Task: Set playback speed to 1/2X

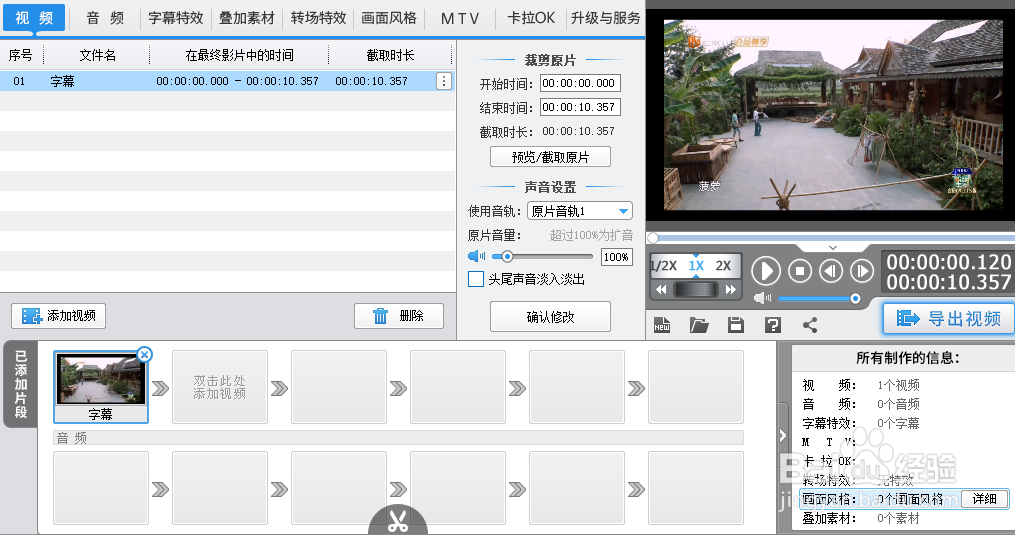Action: [x=664, y=266]
